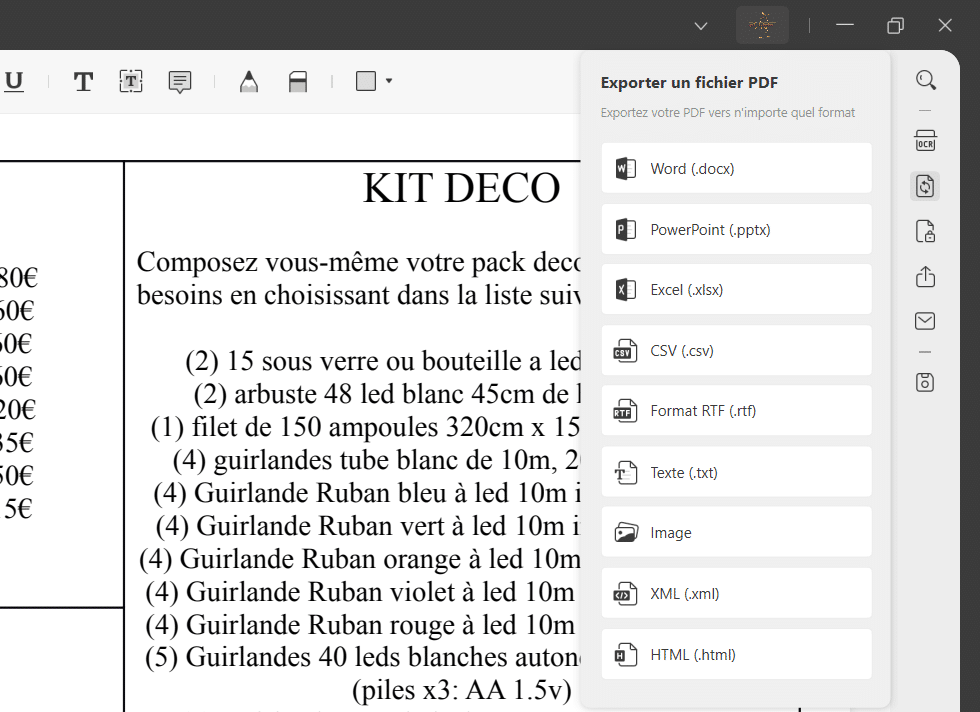The image size is (980, 712).
Task: Export PDF as Image
Action: (x=736, y=532)
